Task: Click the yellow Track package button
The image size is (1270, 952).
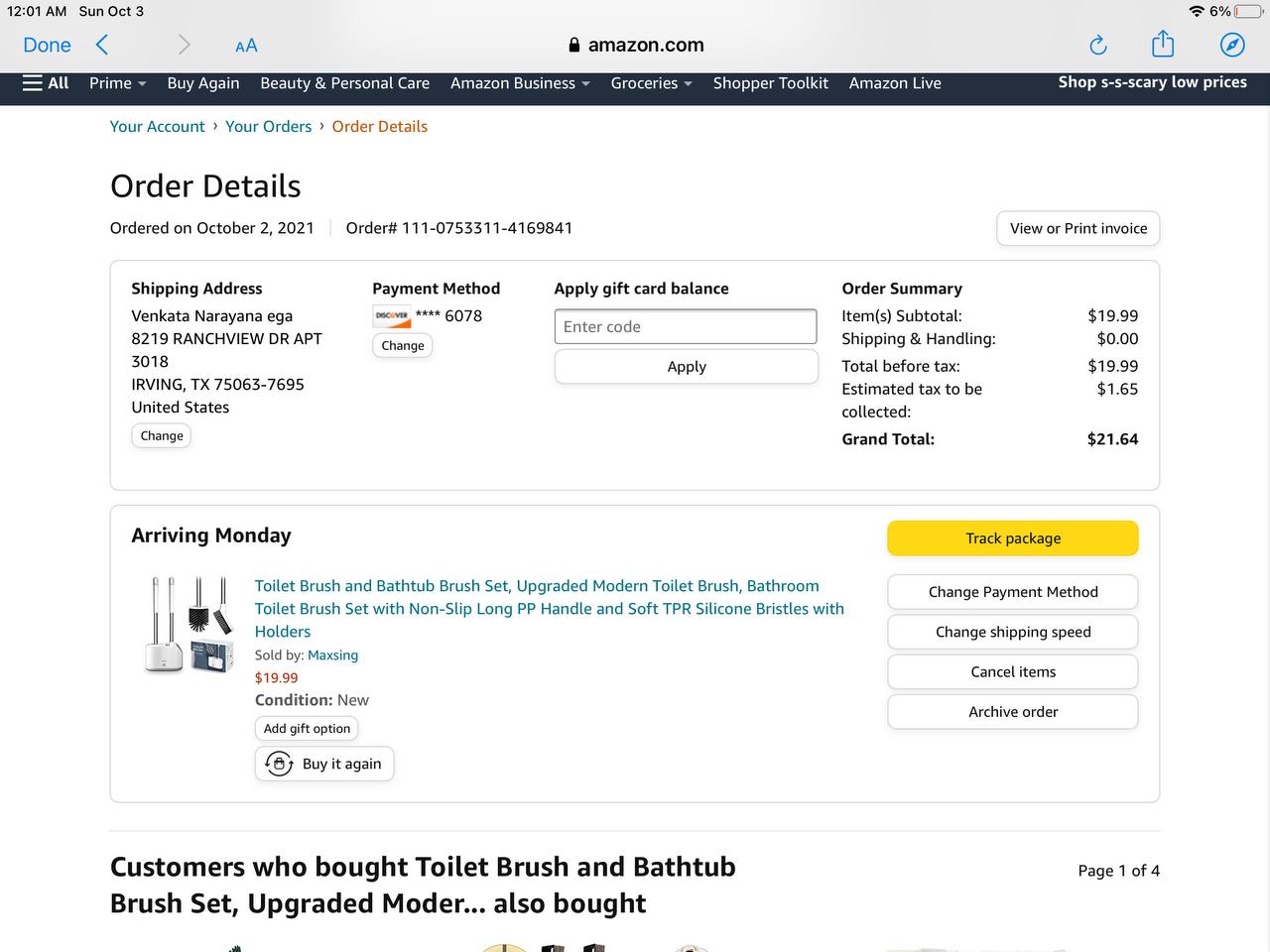Action: pos(1012,538)
